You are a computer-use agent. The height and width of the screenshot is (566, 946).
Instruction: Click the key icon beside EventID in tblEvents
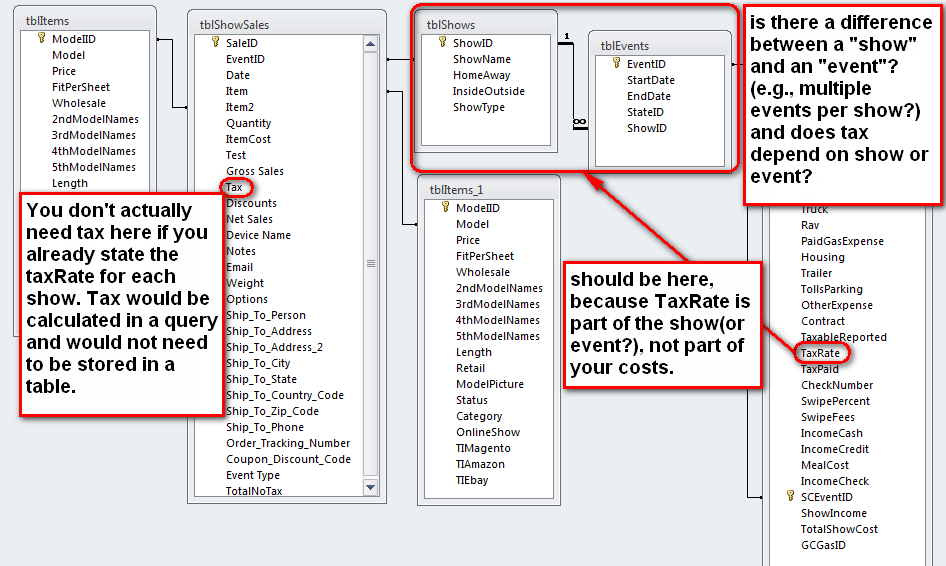[616, 63]
